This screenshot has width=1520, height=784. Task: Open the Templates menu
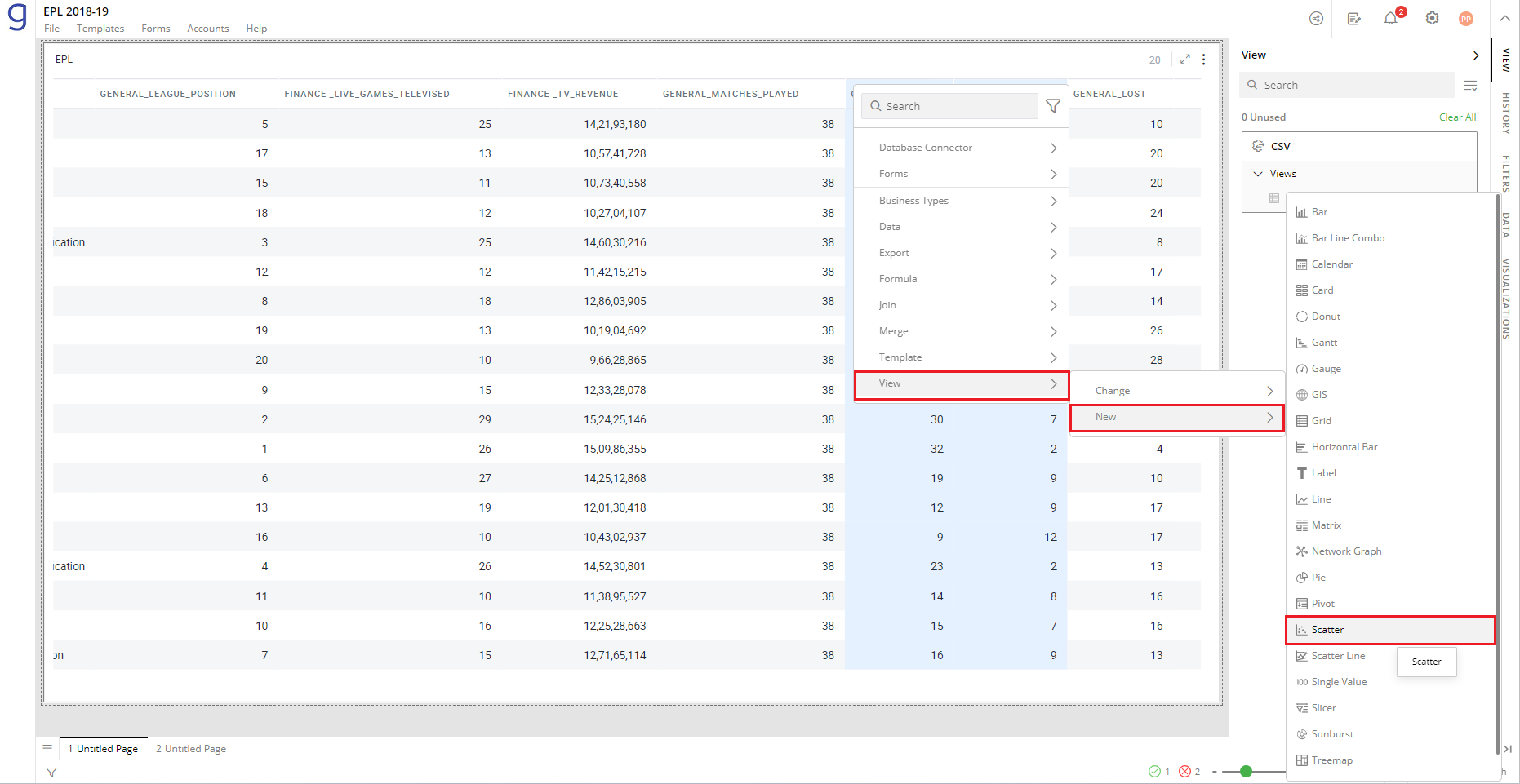coord(100,29)
